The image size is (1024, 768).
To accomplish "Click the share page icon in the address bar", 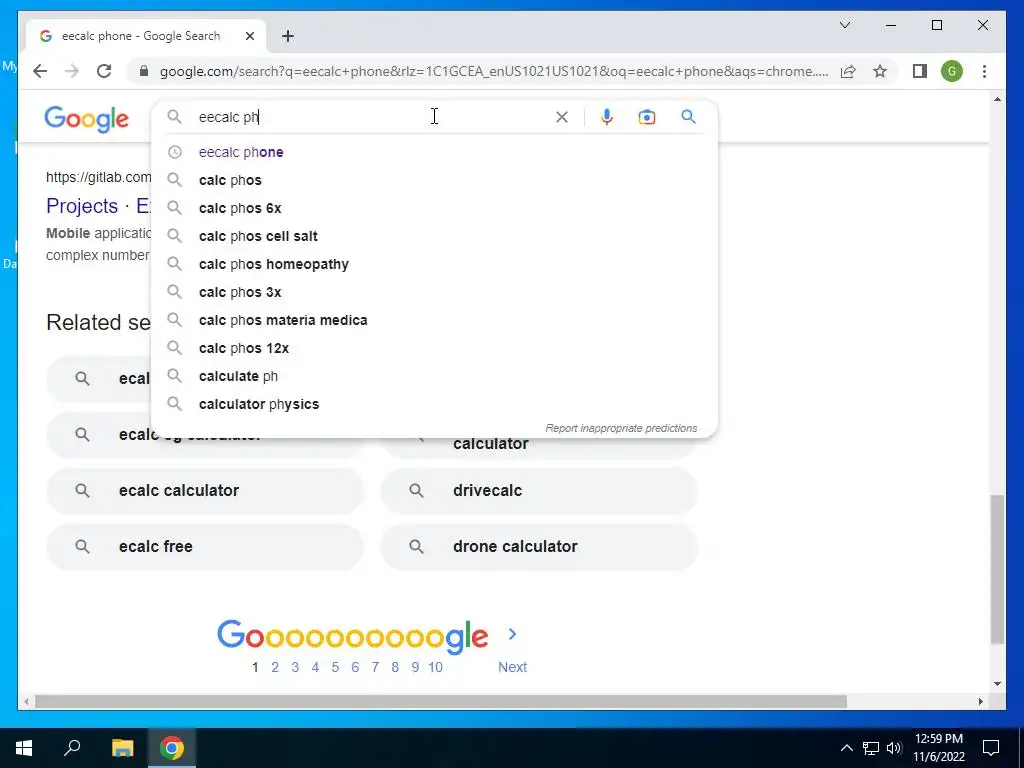I will [x=848, y=71].
